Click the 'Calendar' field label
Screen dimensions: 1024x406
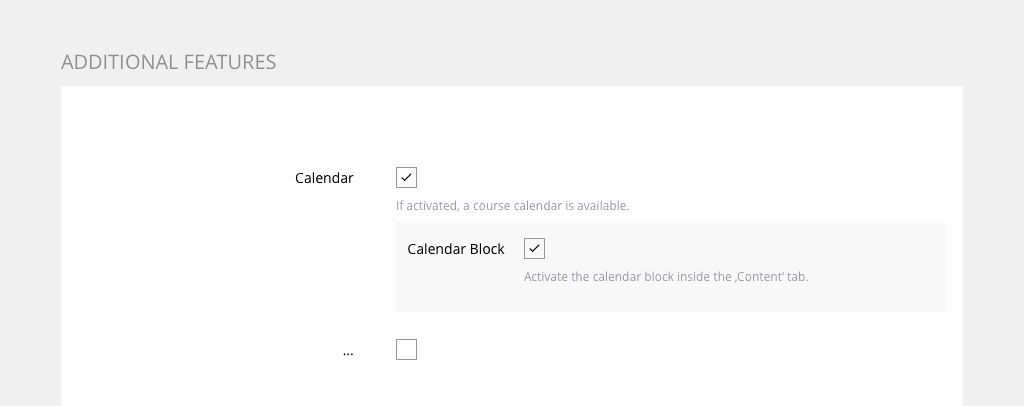click(x=324, y=178)
